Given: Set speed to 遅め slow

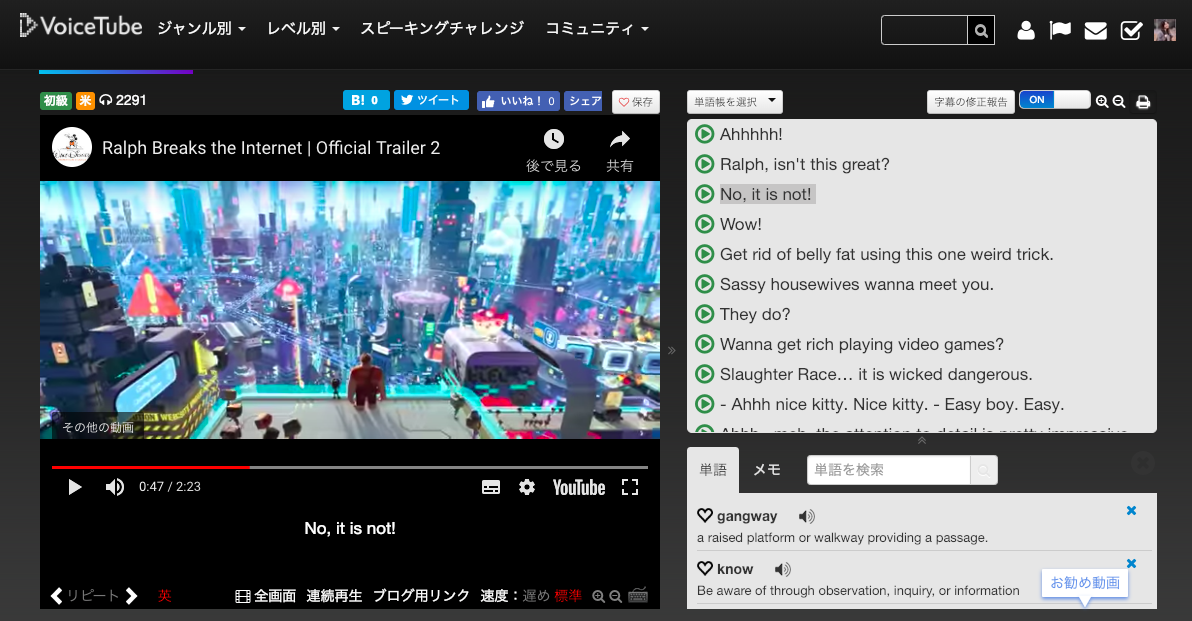Looking at the screenshot, I should pos(536,596).
